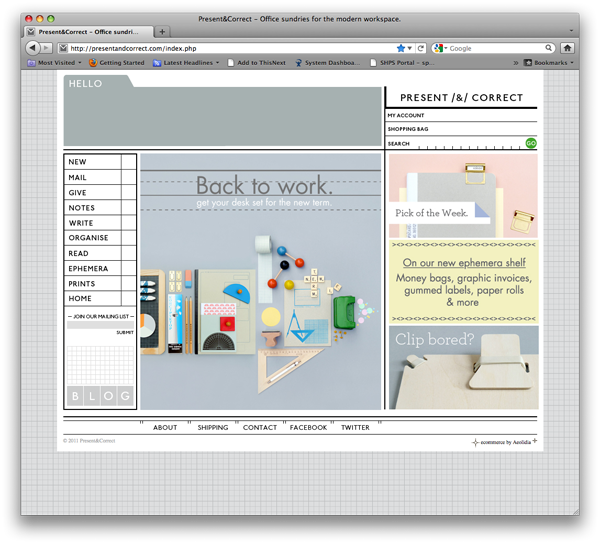
Task: Click the ecommerce by Aeolidia credit link
Action: (x=505, y=442)
